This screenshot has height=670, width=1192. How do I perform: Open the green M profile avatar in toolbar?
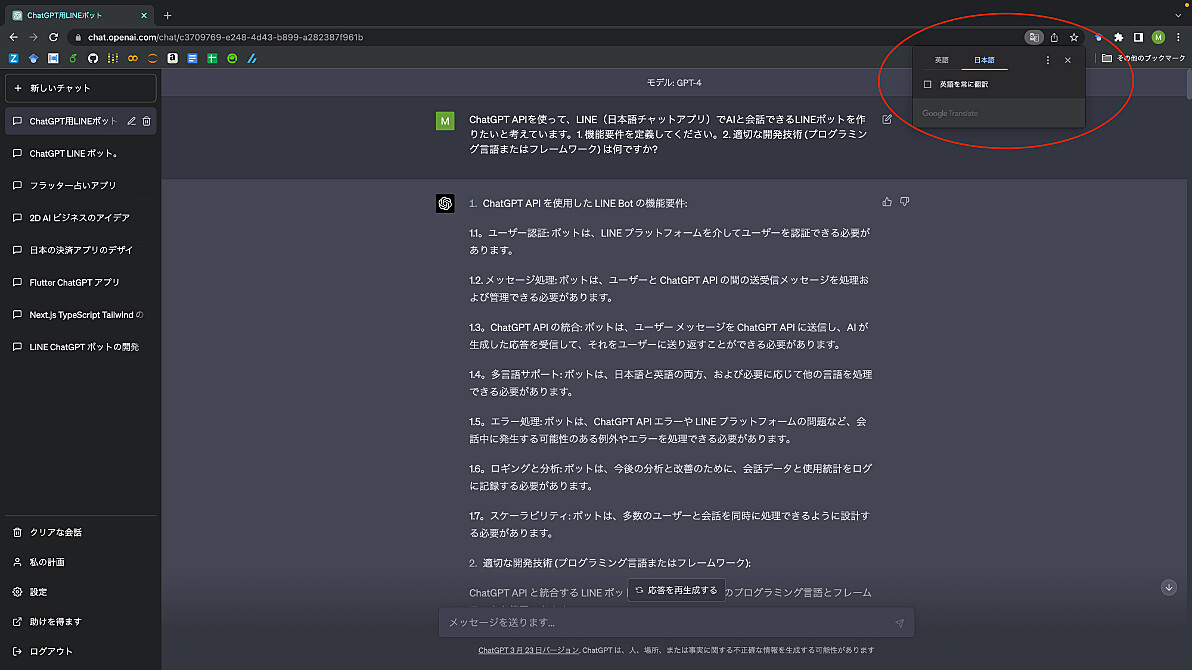1158,37
